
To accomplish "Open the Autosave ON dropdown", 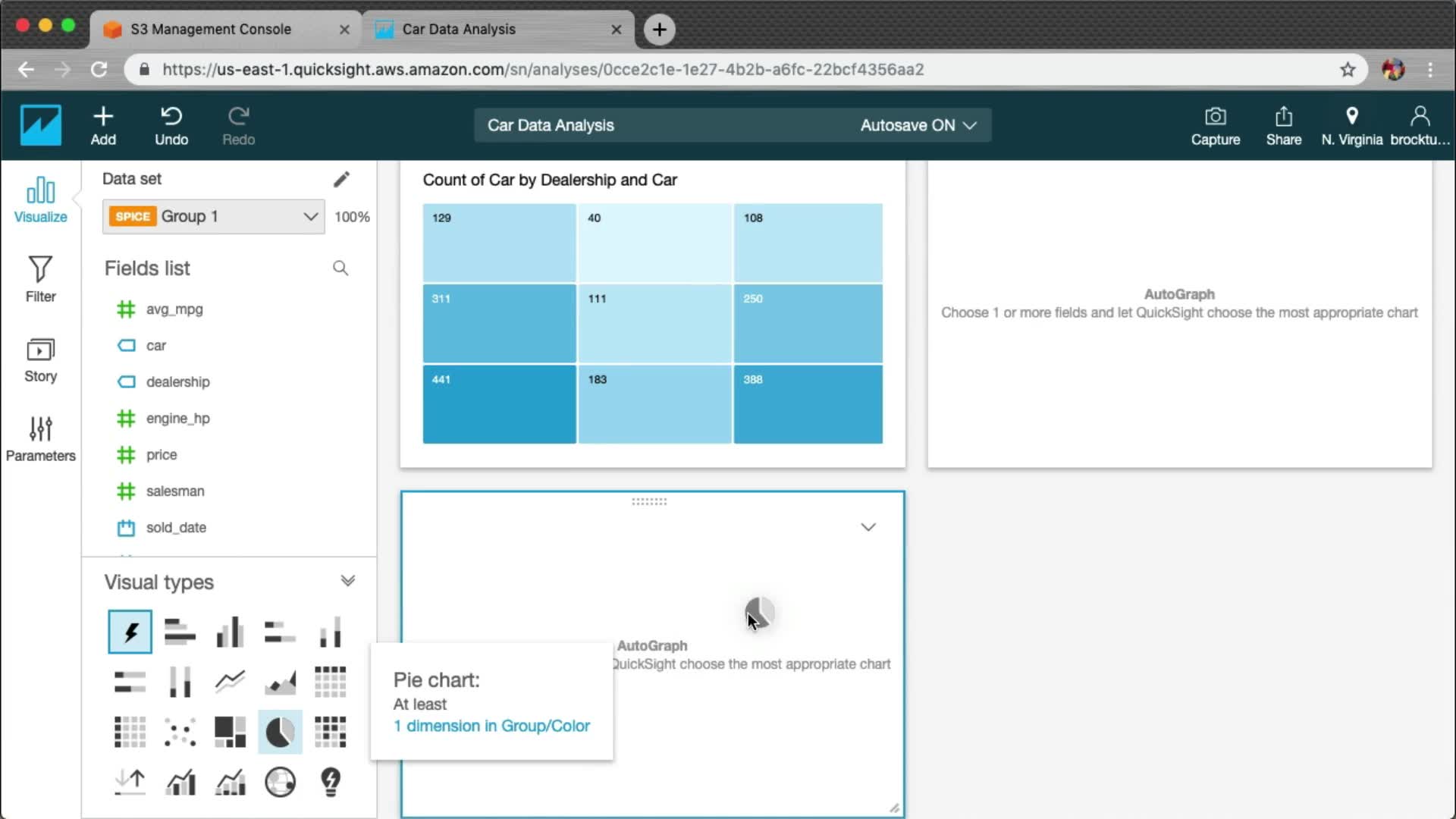I will pyautogui.click(x=918, y=125).
